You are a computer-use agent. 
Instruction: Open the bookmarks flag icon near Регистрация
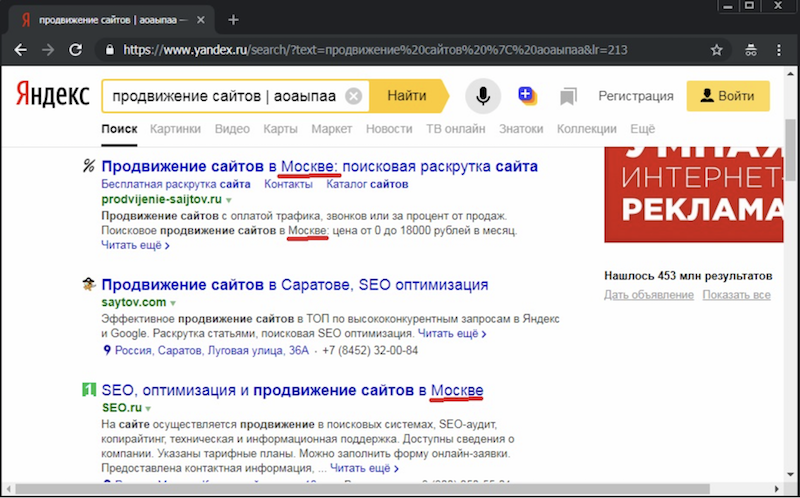(x=568, y=96)
